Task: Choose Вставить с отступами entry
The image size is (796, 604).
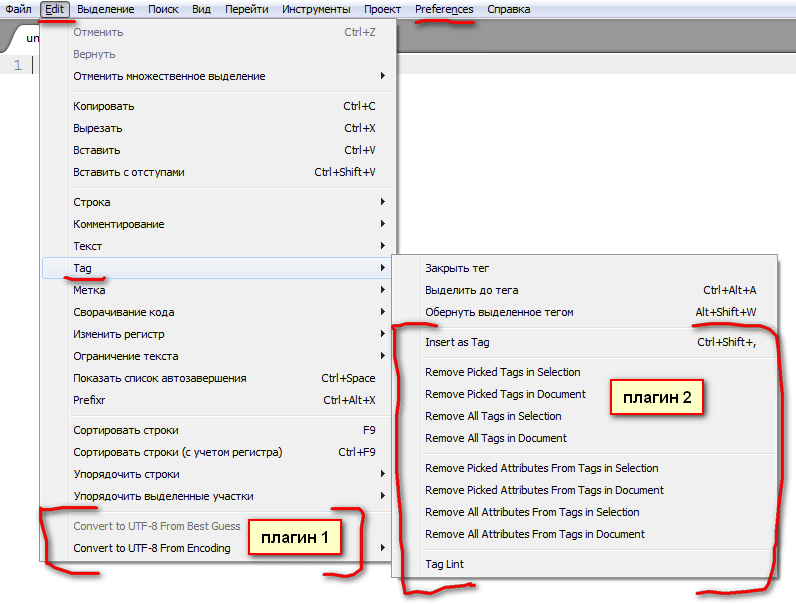Action: (217, 172)
